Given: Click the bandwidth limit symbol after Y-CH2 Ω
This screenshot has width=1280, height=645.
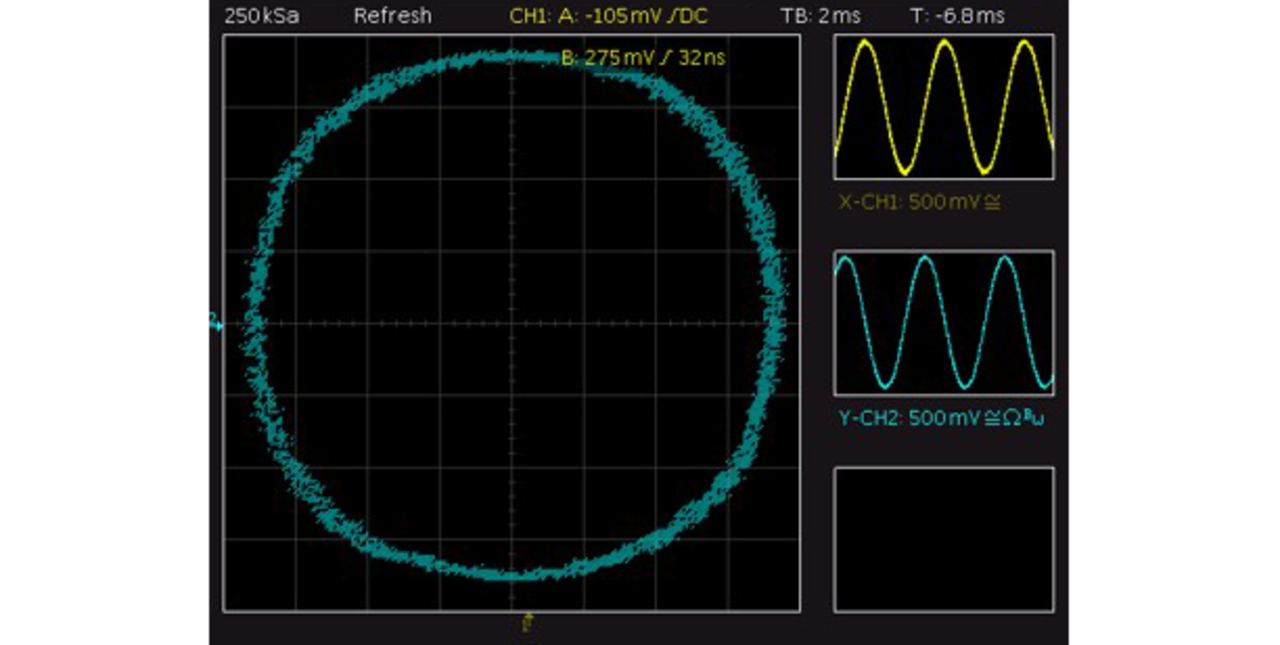Looking at the screenshot, I should (1039, 416).
